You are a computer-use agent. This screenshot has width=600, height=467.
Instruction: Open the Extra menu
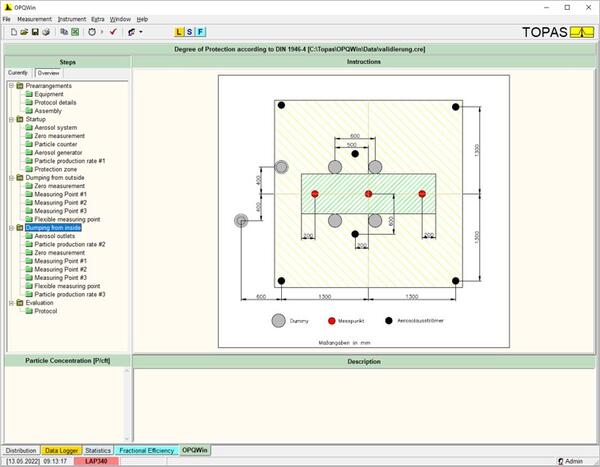(98, 19)
